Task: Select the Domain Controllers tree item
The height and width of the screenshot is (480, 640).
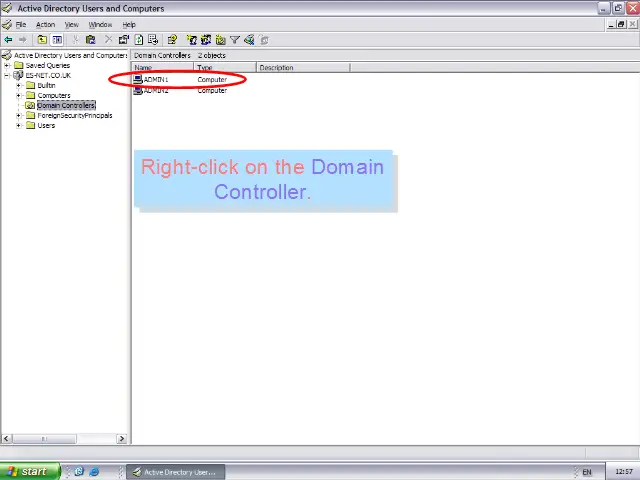Action: (66, 105)
